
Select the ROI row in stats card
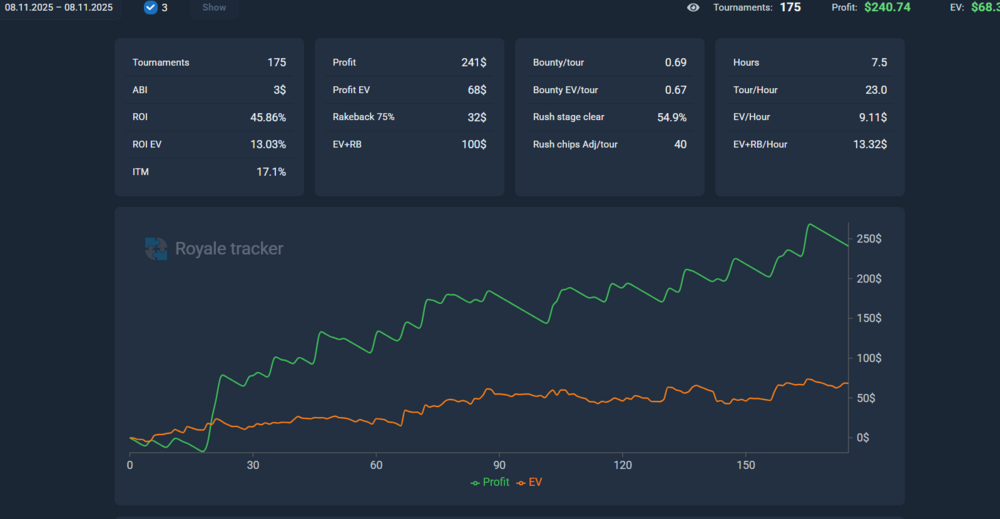(x=209, y=117)
